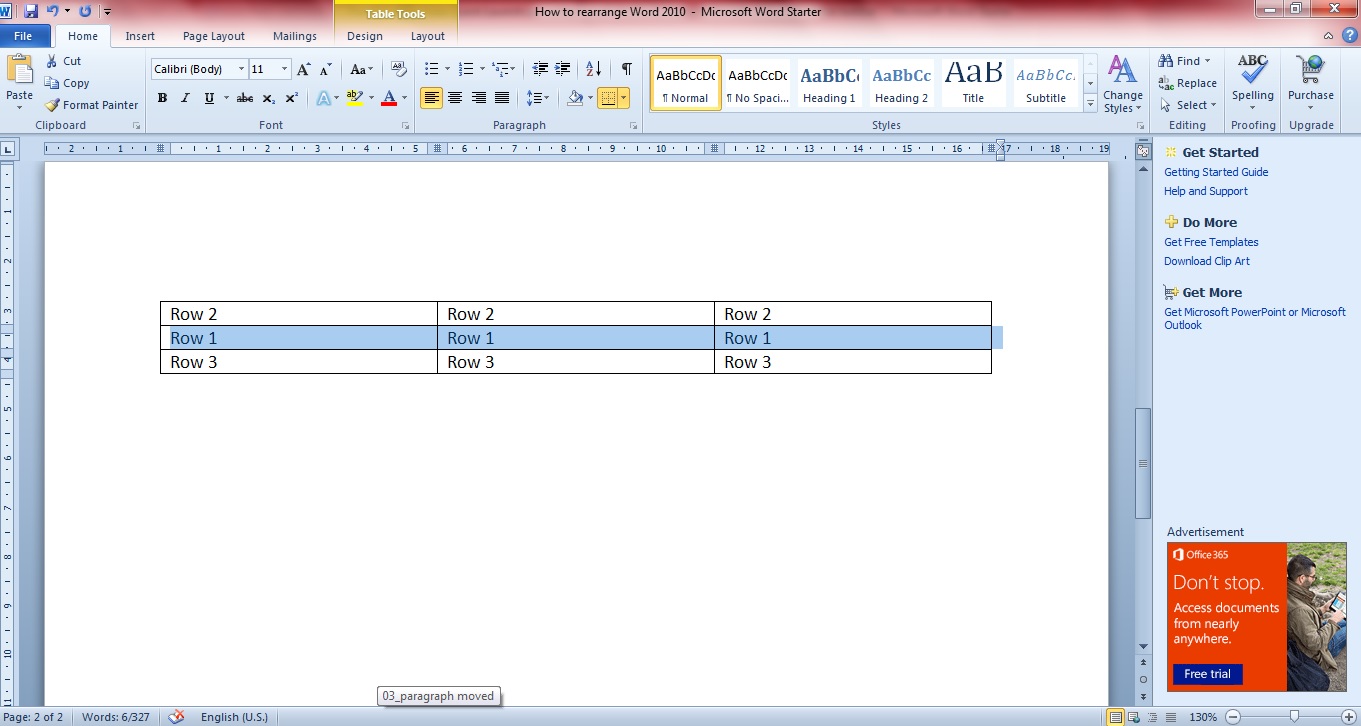Decrease the paragraph indent
1361x726 pixels.
click(x=541, y=69)
